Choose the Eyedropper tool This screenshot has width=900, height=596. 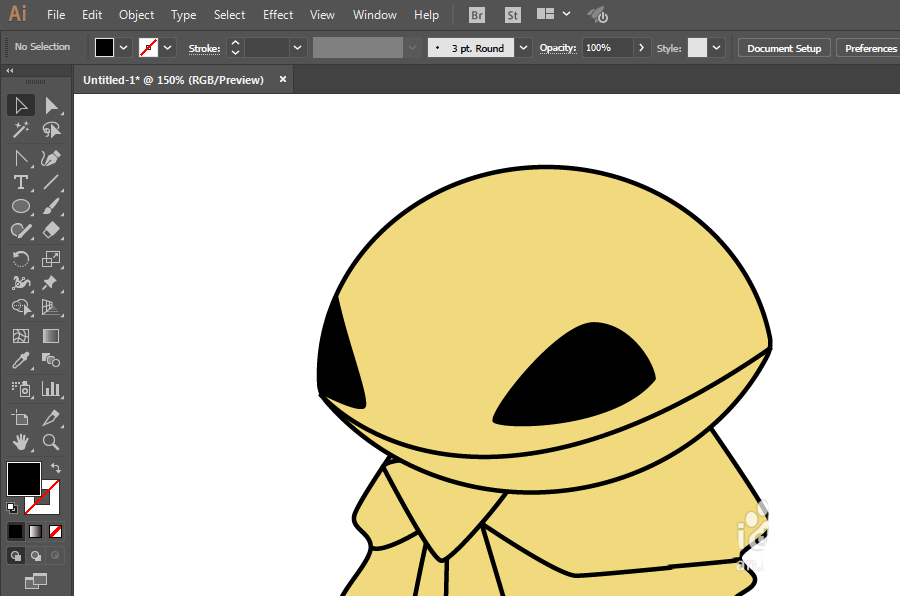[x=20, y=361]
